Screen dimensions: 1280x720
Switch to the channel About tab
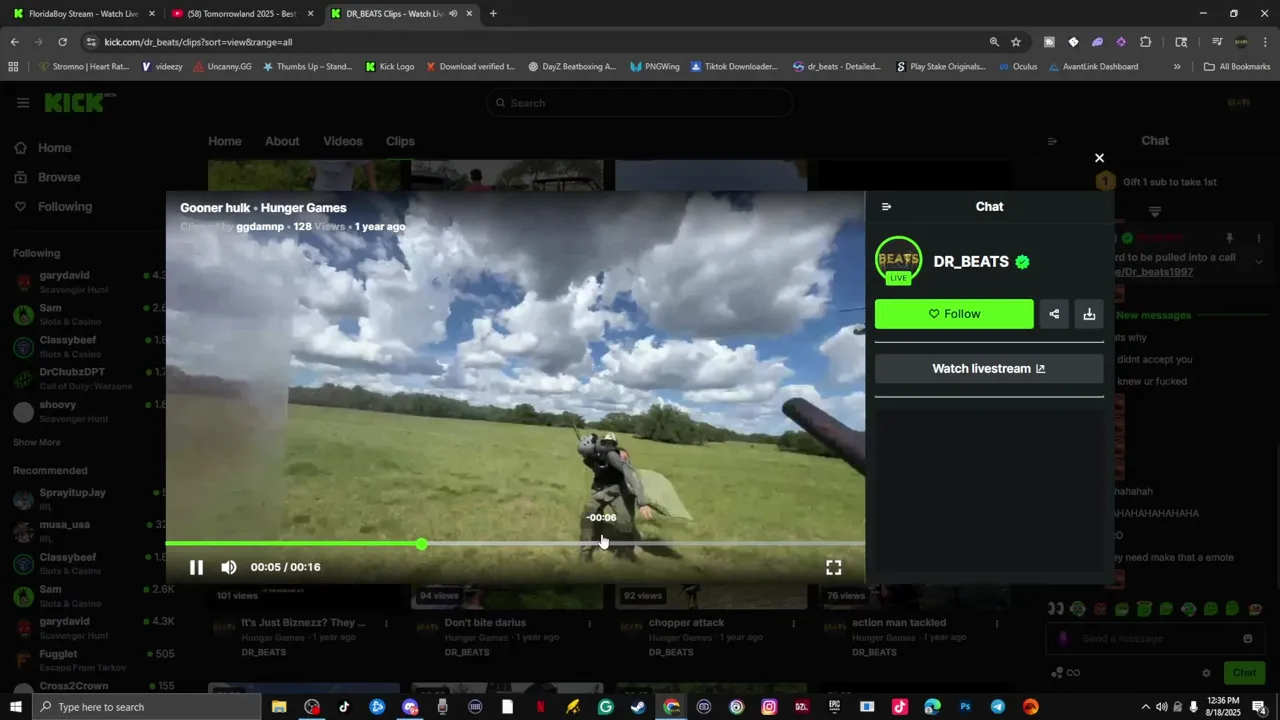coord(282,141)
